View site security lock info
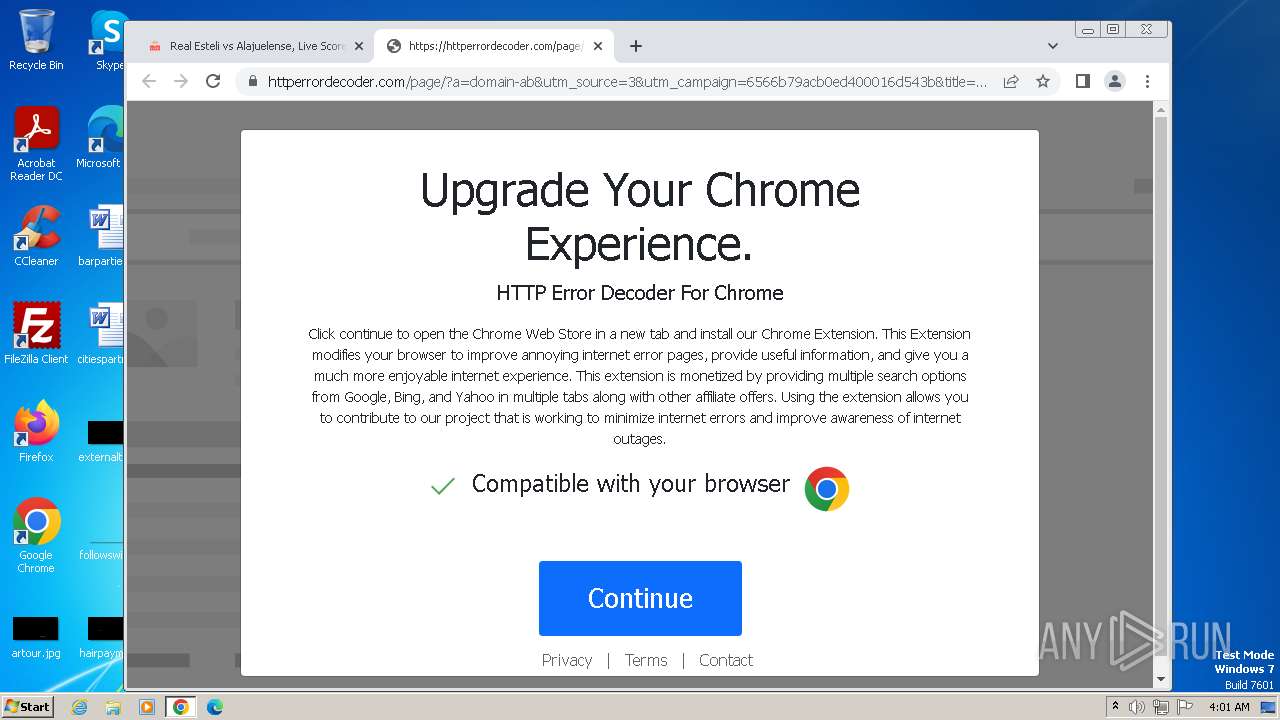 click(252, 81)
